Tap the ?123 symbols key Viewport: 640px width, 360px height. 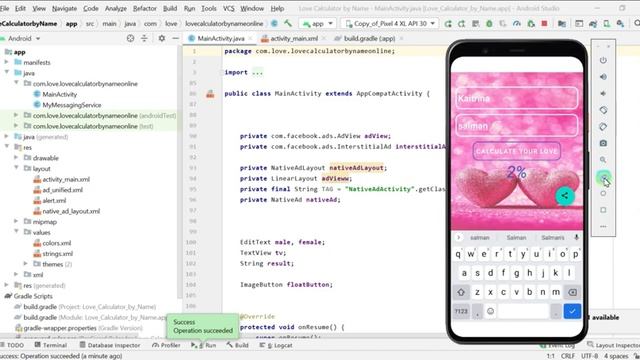click(x=461, y=311)
